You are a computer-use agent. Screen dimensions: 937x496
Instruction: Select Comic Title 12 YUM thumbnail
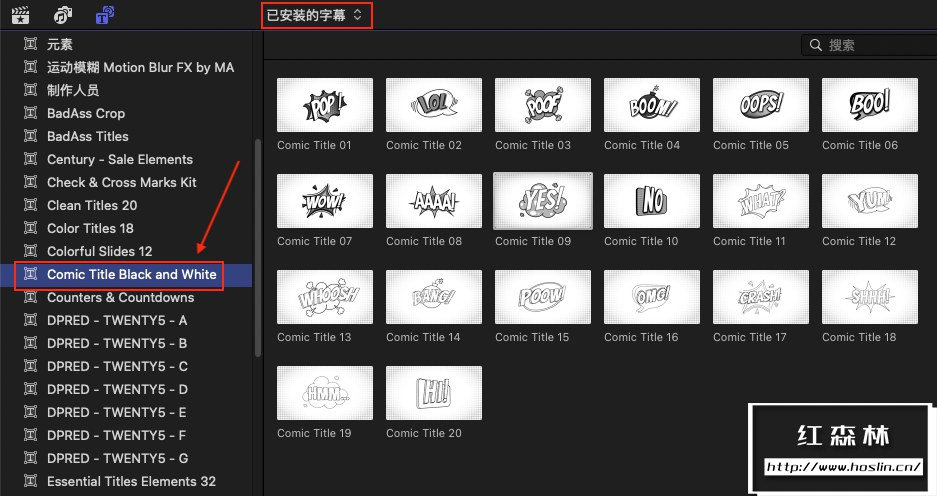[x=870, y=201]
